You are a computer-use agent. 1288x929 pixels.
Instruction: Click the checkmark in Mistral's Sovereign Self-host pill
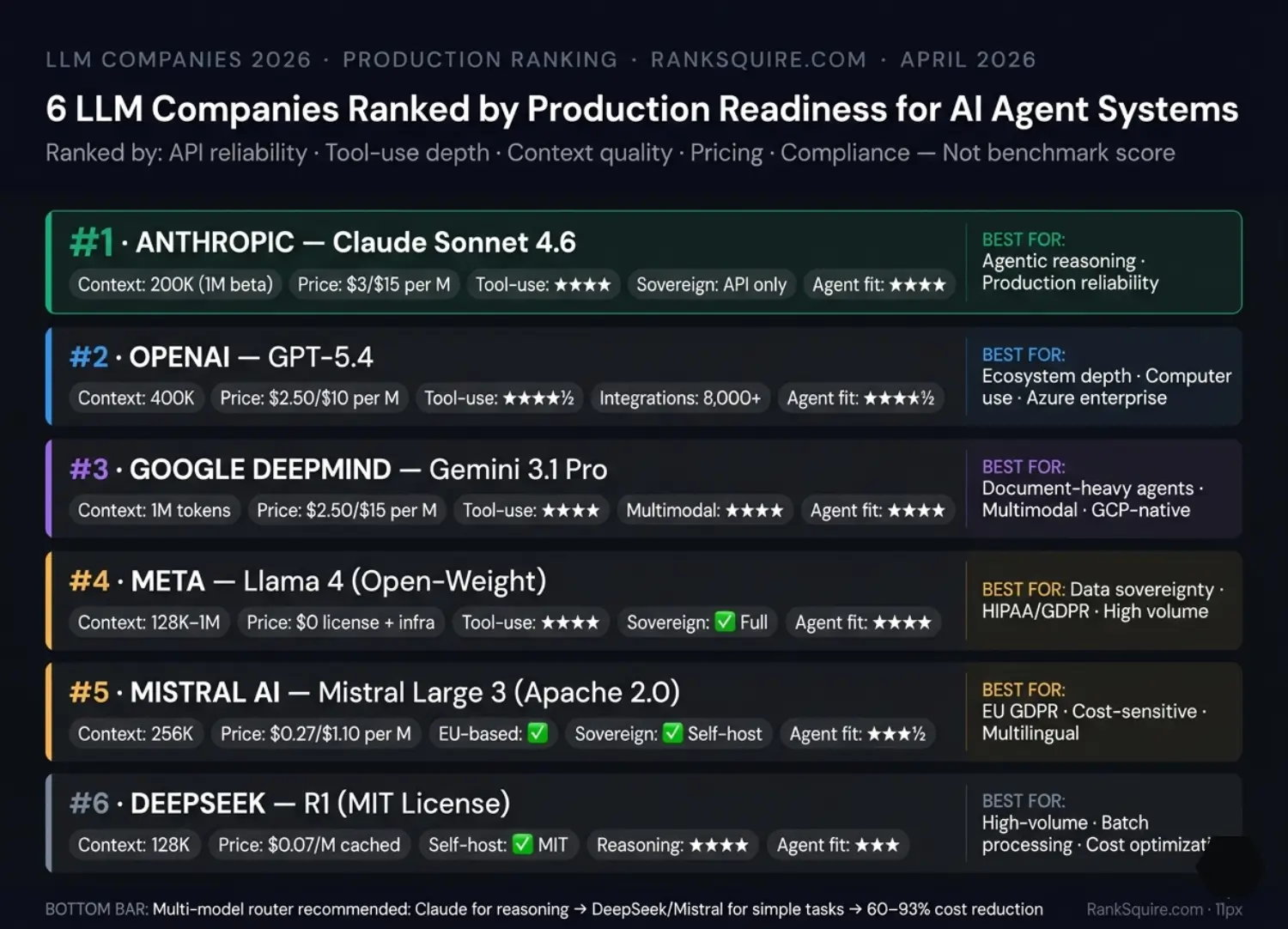coord(673,733)
